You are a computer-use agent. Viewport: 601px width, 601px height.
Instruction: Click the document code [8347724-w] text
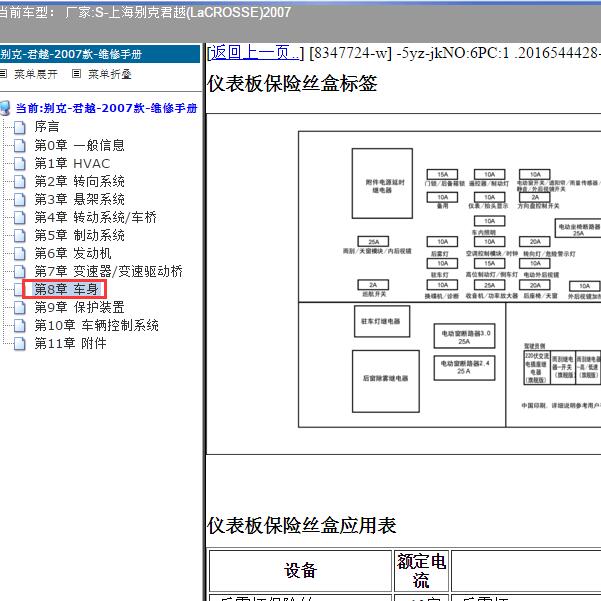(x=350, y=53)
